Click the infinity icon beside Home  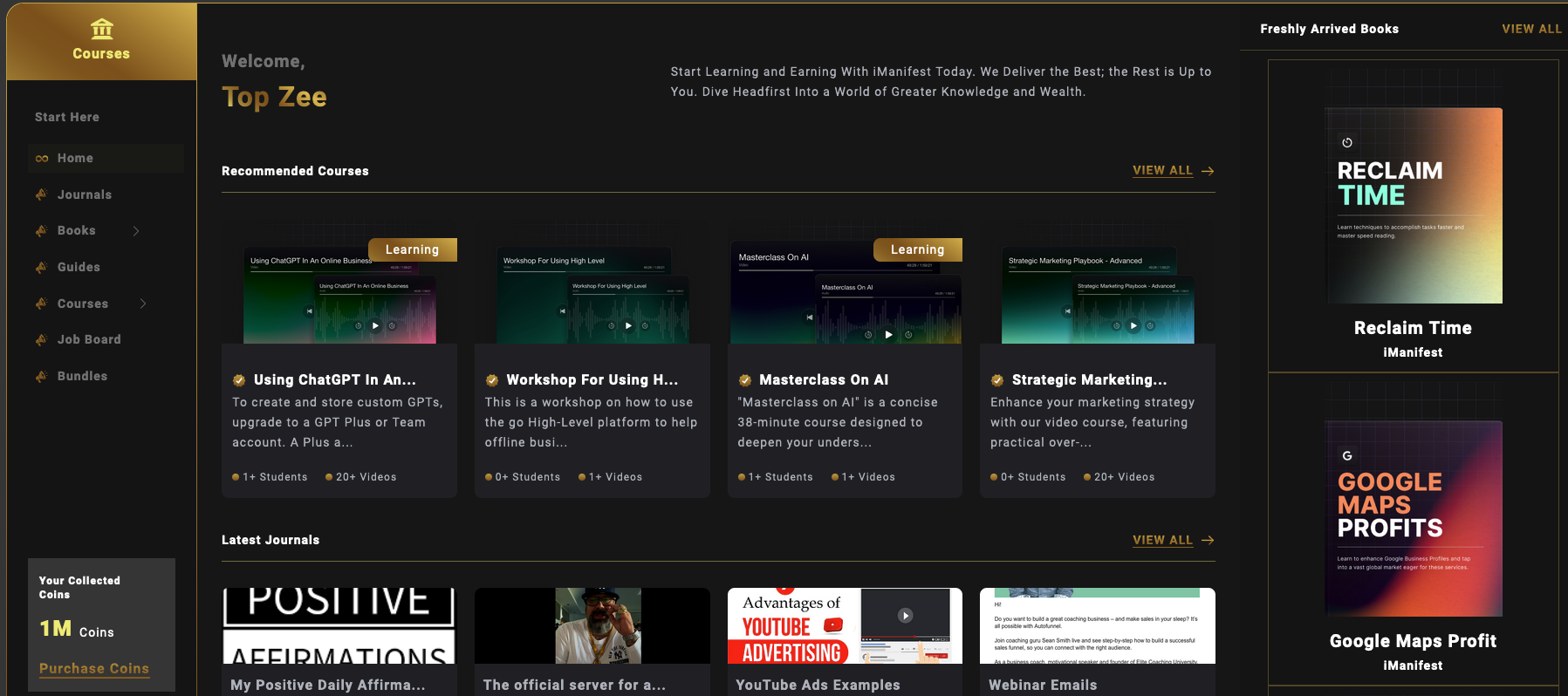[x=42, y=159]
